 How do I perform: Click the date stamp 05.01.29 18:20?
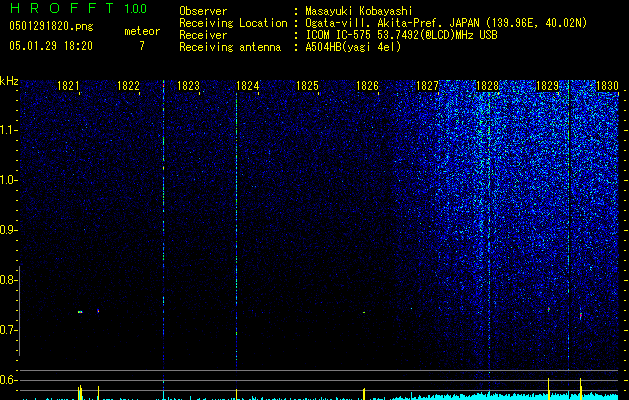click(51, 46)
